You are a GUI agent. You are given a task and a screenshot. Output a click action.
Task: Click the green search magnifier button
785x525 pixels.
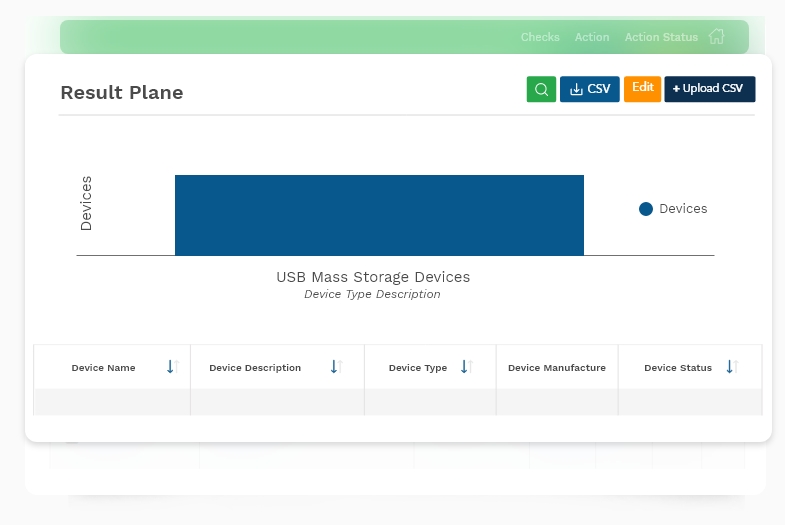tap(541, 89)
